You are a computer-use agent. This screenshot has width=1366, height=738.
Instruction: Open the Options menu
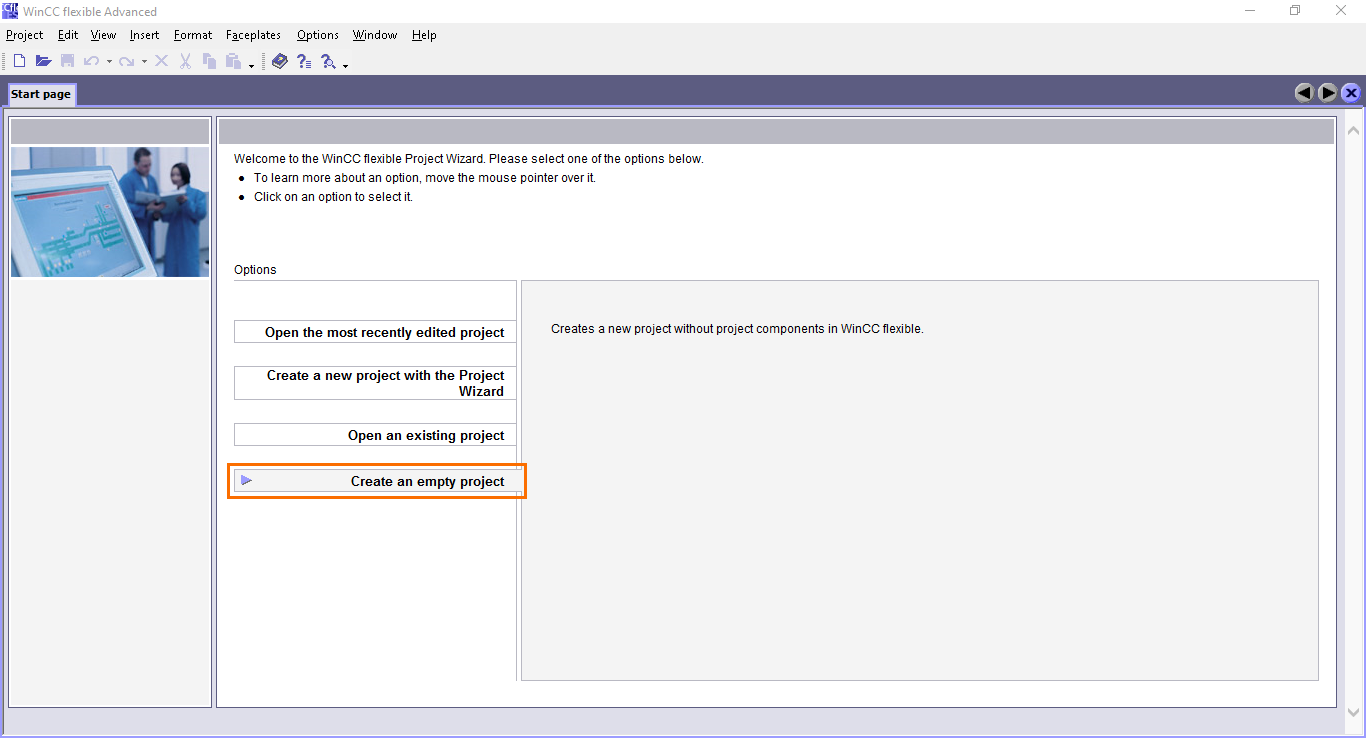(x=318, y=35)
